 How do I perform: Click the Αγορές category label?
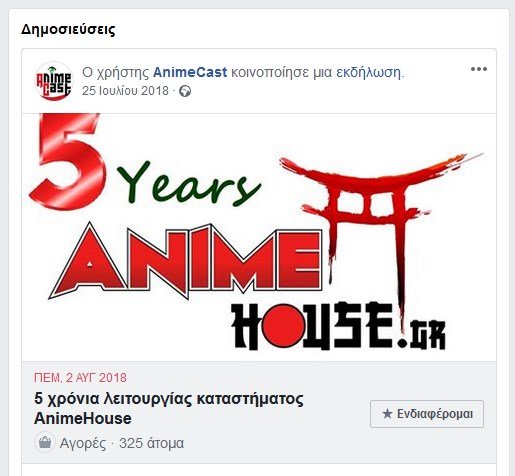click(x=83, y=443)
